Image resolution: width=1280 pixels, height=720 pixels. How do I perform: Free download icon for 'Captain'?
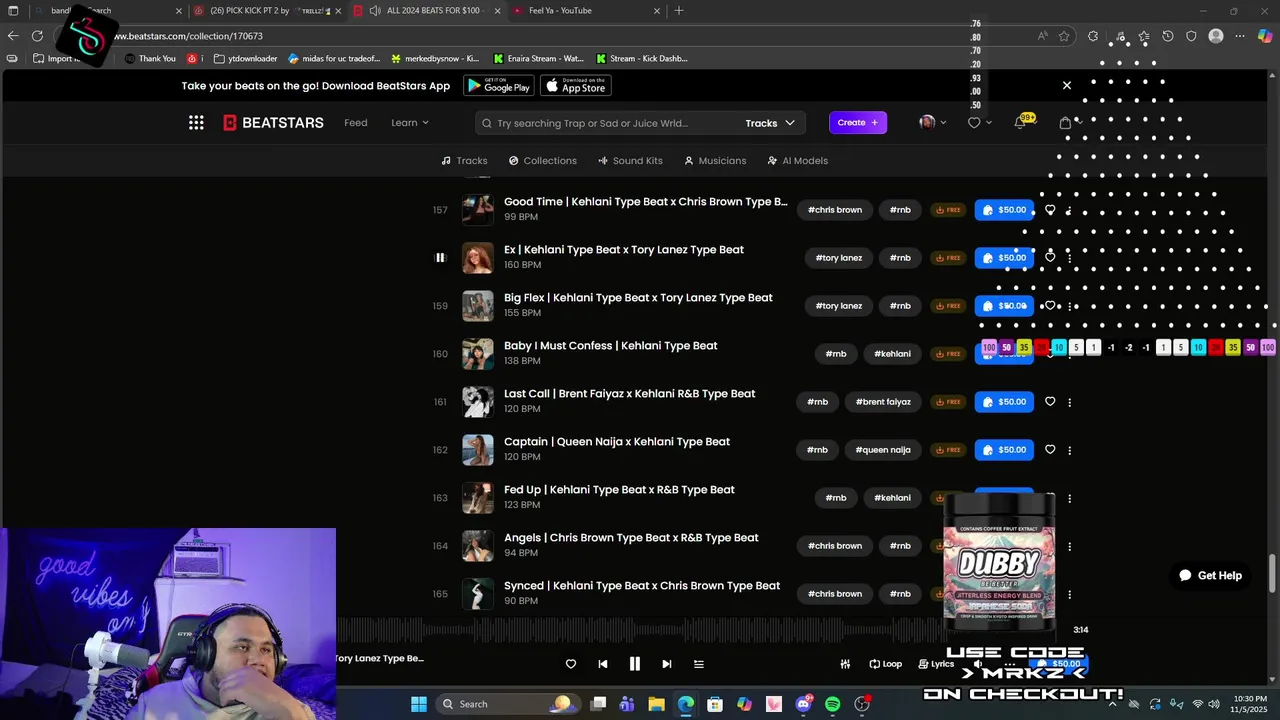point(947,450)
